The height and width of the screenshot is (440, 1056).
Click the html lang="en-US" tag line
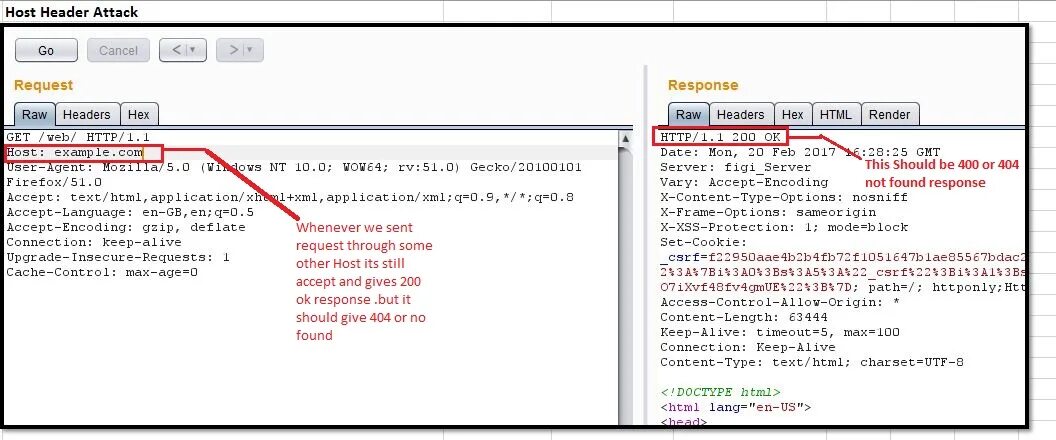735,407
